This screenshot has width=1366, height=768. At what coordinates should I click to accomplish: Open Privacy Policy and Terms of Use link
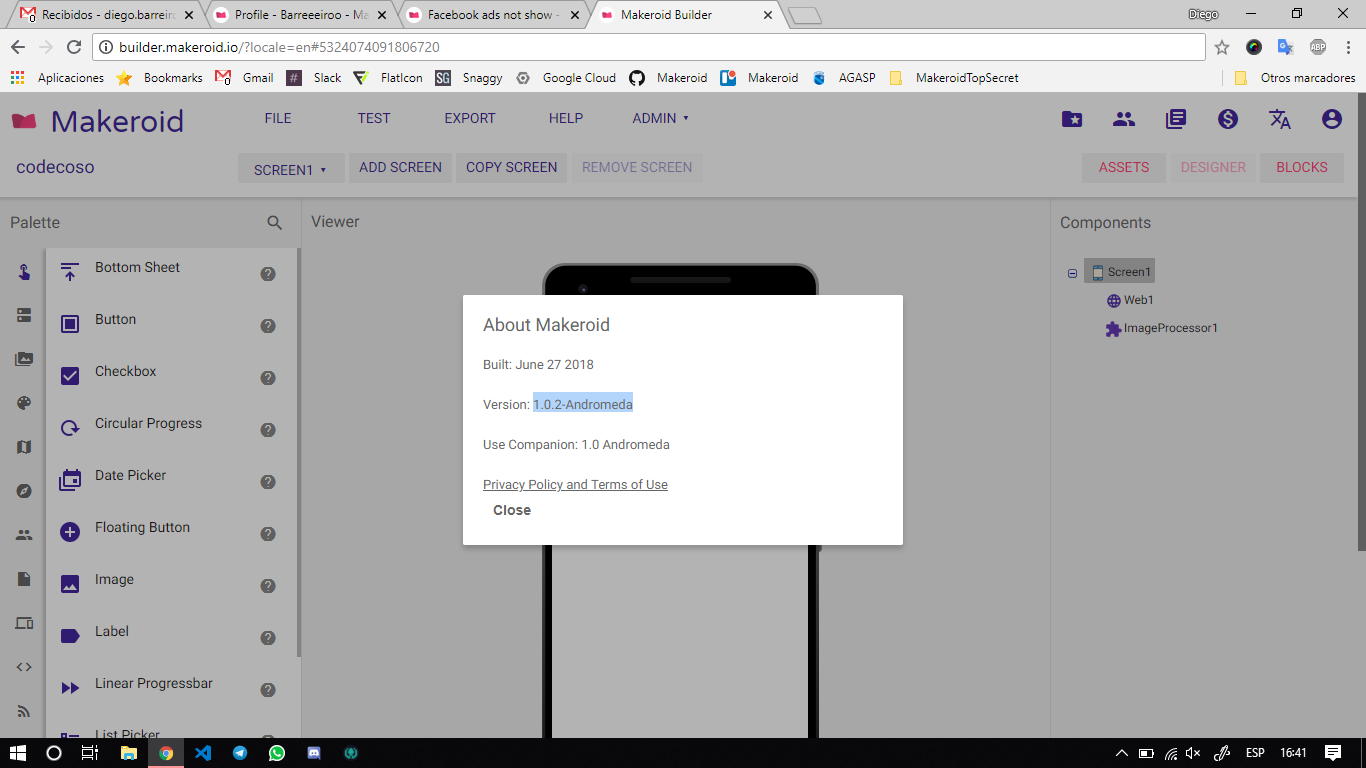coord(575,485)
